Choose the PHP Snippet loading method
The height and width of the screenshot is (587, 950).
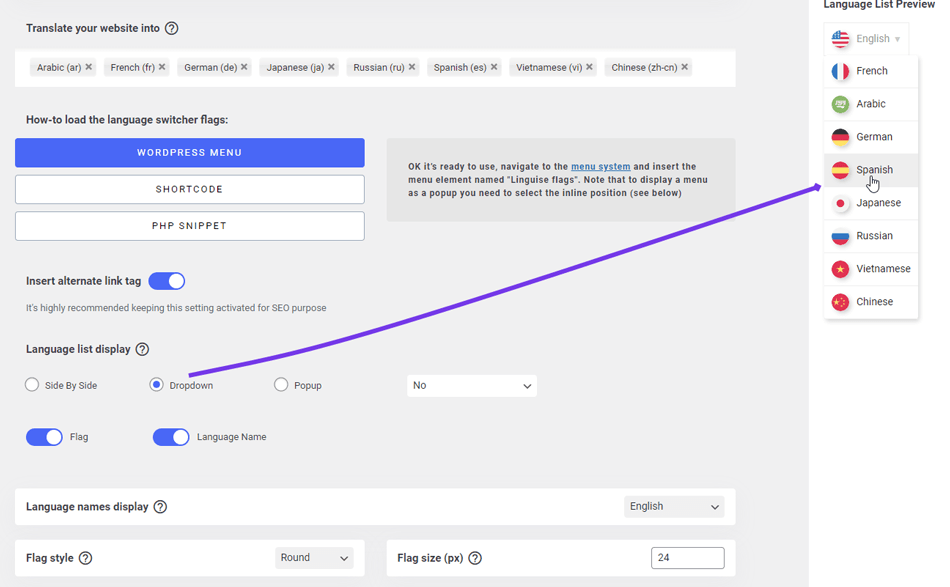[x=190, y=226]
